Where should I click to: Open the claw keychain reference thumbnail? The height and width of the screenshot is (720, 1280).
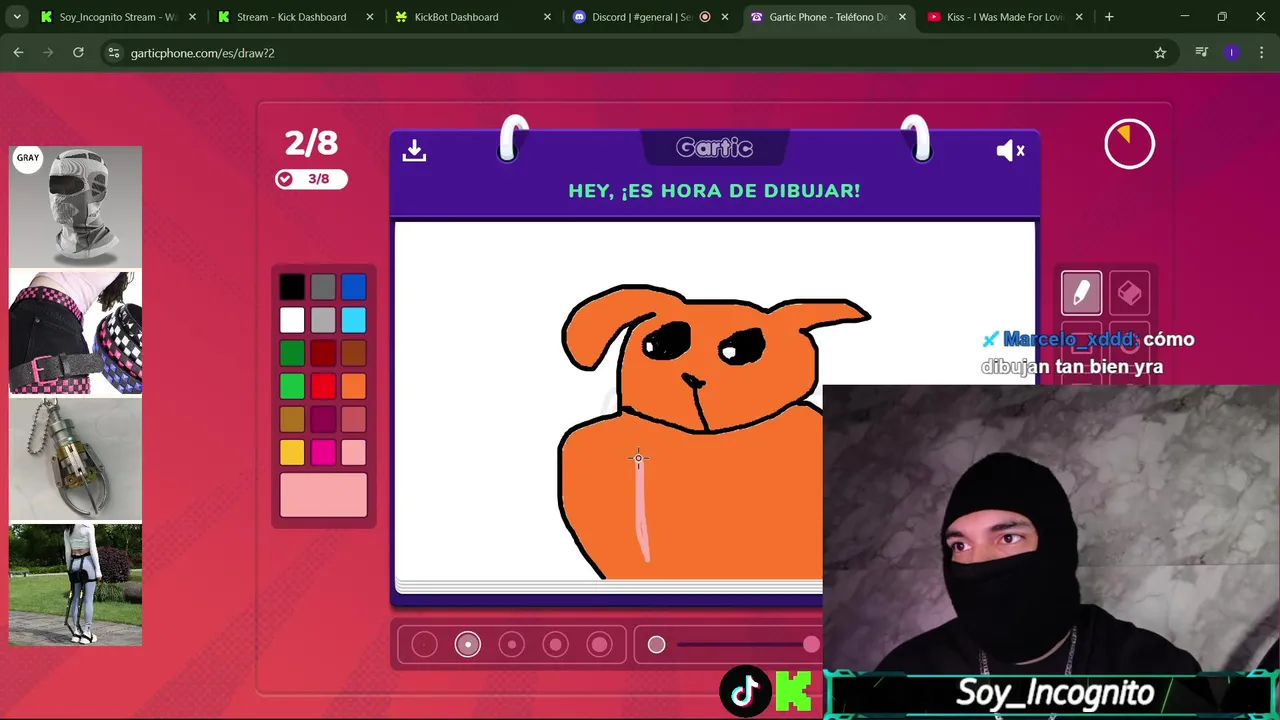[x=76, y=459]
